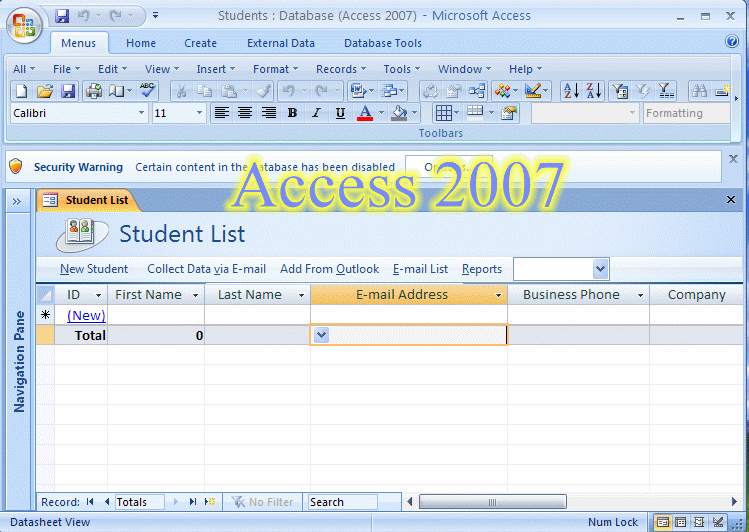Open the Format menu
Viewport: 749px width, 532px height.
pyautogui.click(x=275, y=69)
